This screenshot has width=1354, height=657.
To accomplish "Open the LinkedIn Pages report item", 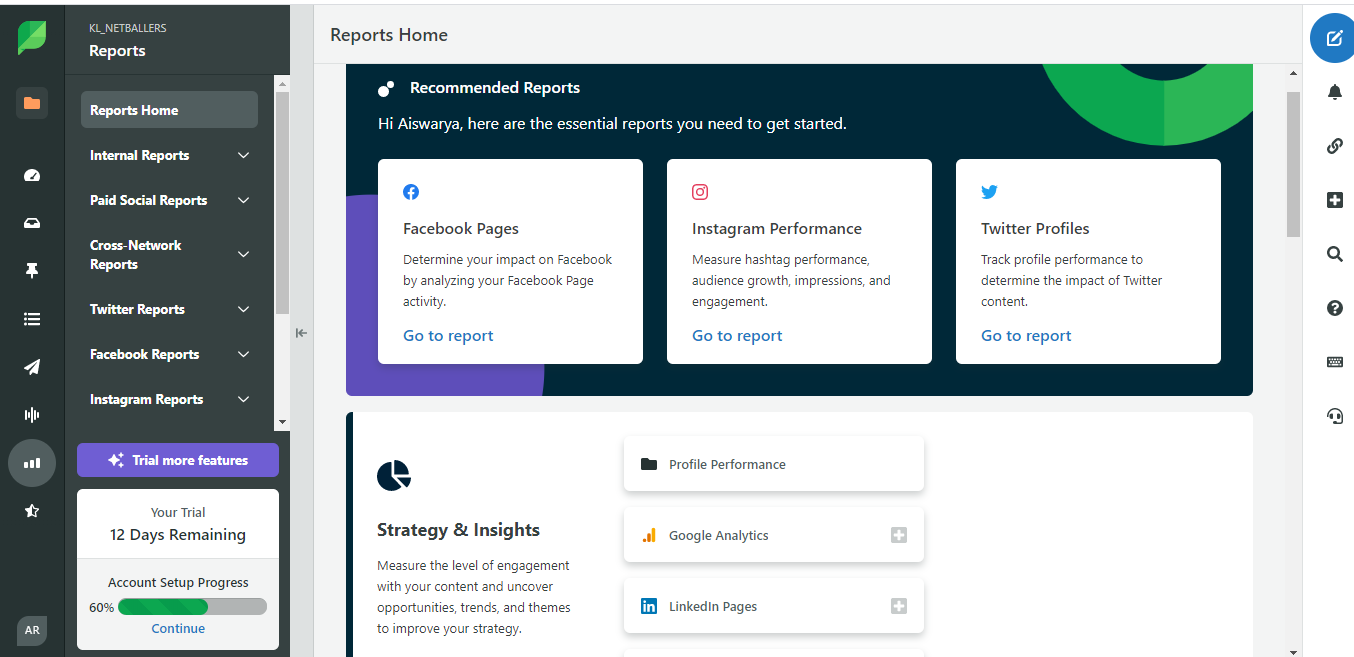I will coord(774,606).
